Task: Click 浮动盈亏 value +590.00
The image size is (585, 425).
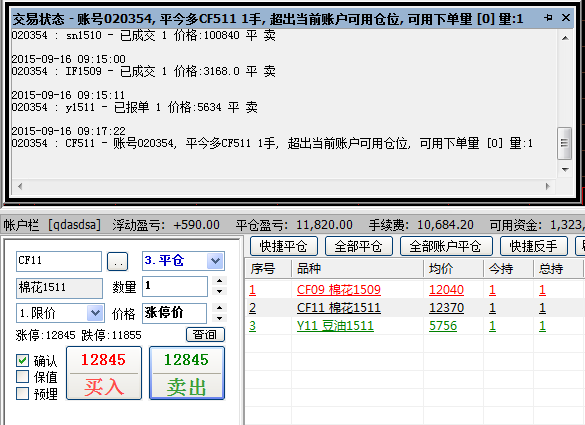Action: tap(197, 225)
